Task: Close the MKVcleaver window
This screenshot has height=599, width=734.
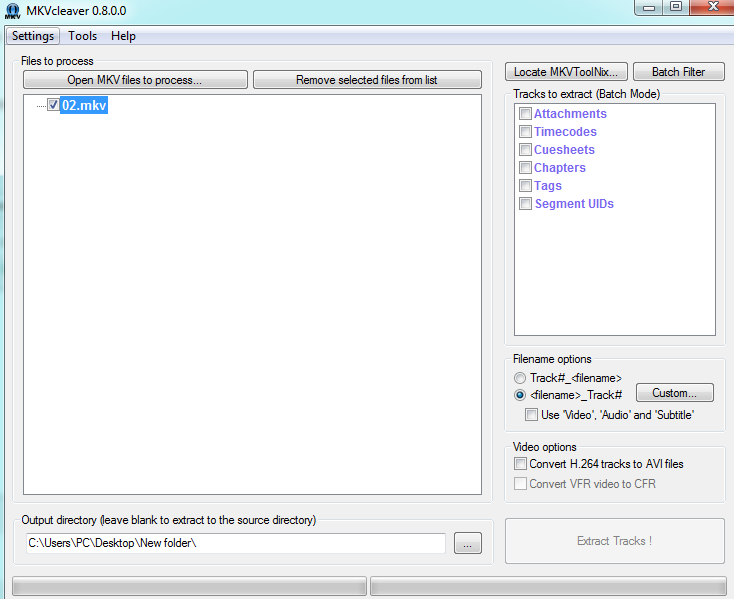Action: [712, 7]
